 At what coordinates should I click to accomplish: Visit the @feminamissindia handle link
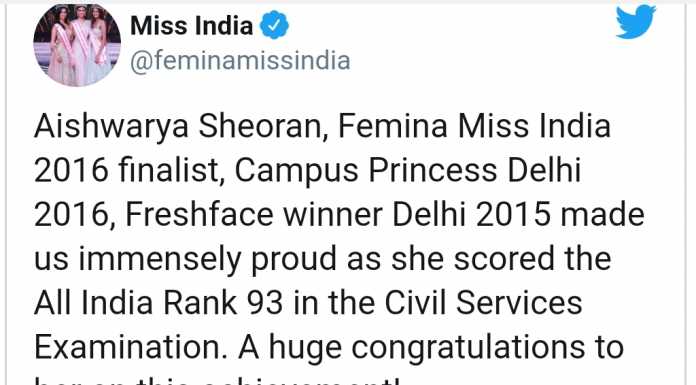click(x=240, y=60)
